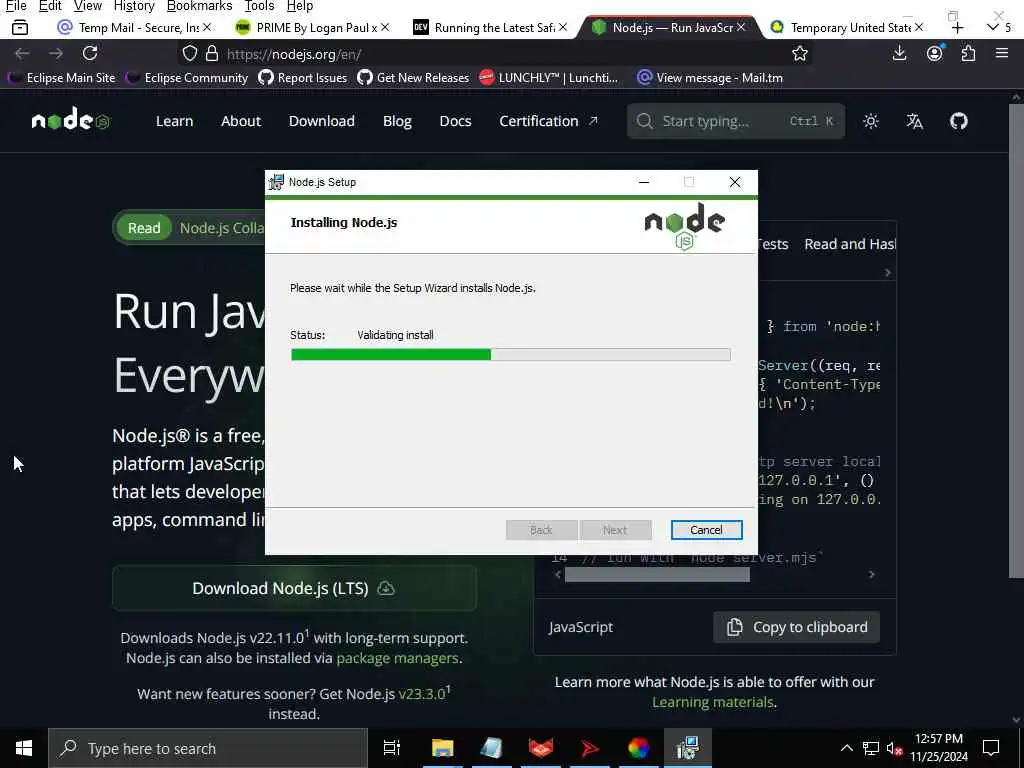Click the copy icon in Copy to clipboard
This screenshot has width=1024, height=768.
[735, 627]
